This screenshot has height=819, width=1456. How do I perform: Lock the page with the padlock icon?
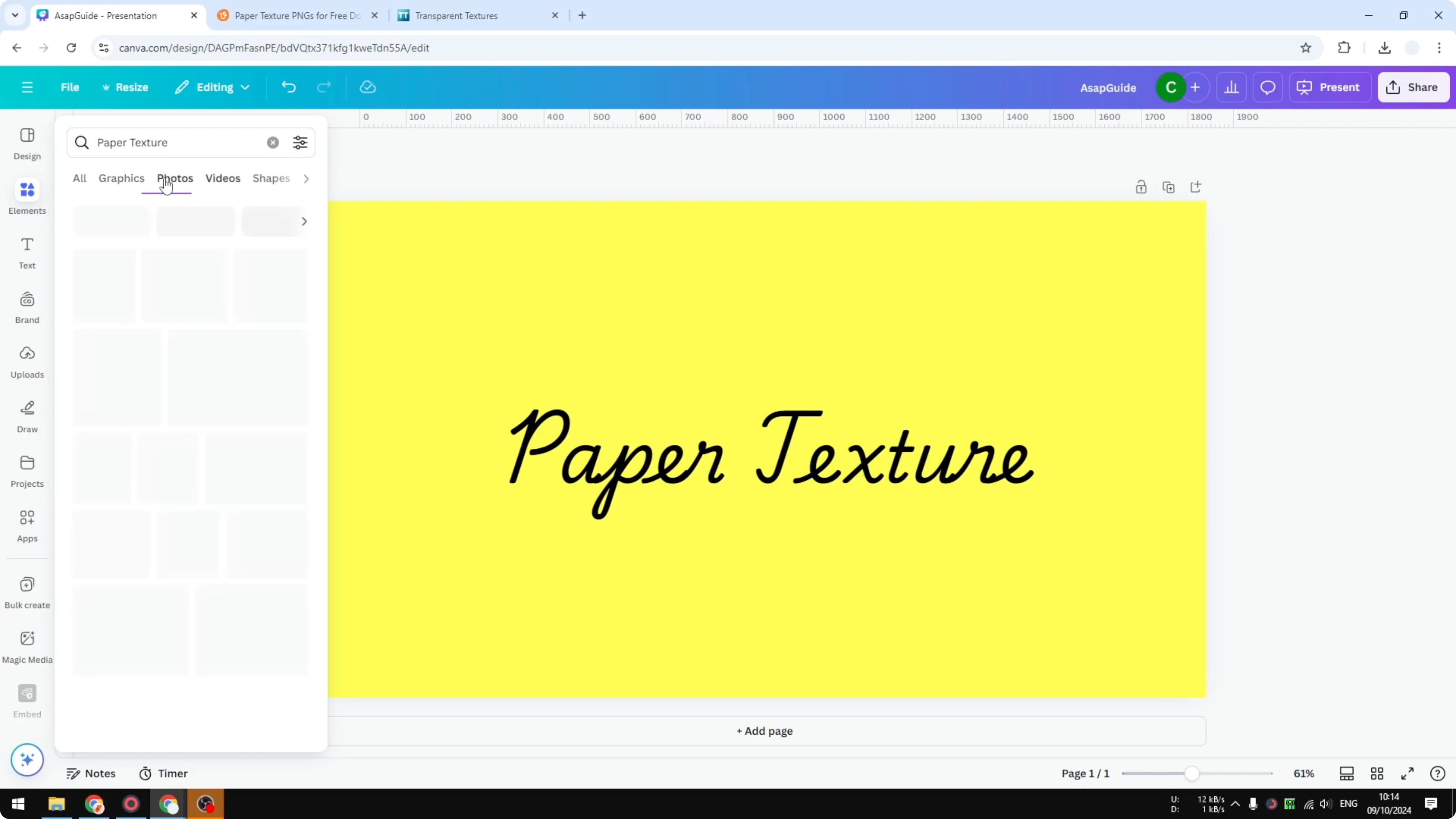(x=1141, y=186)
